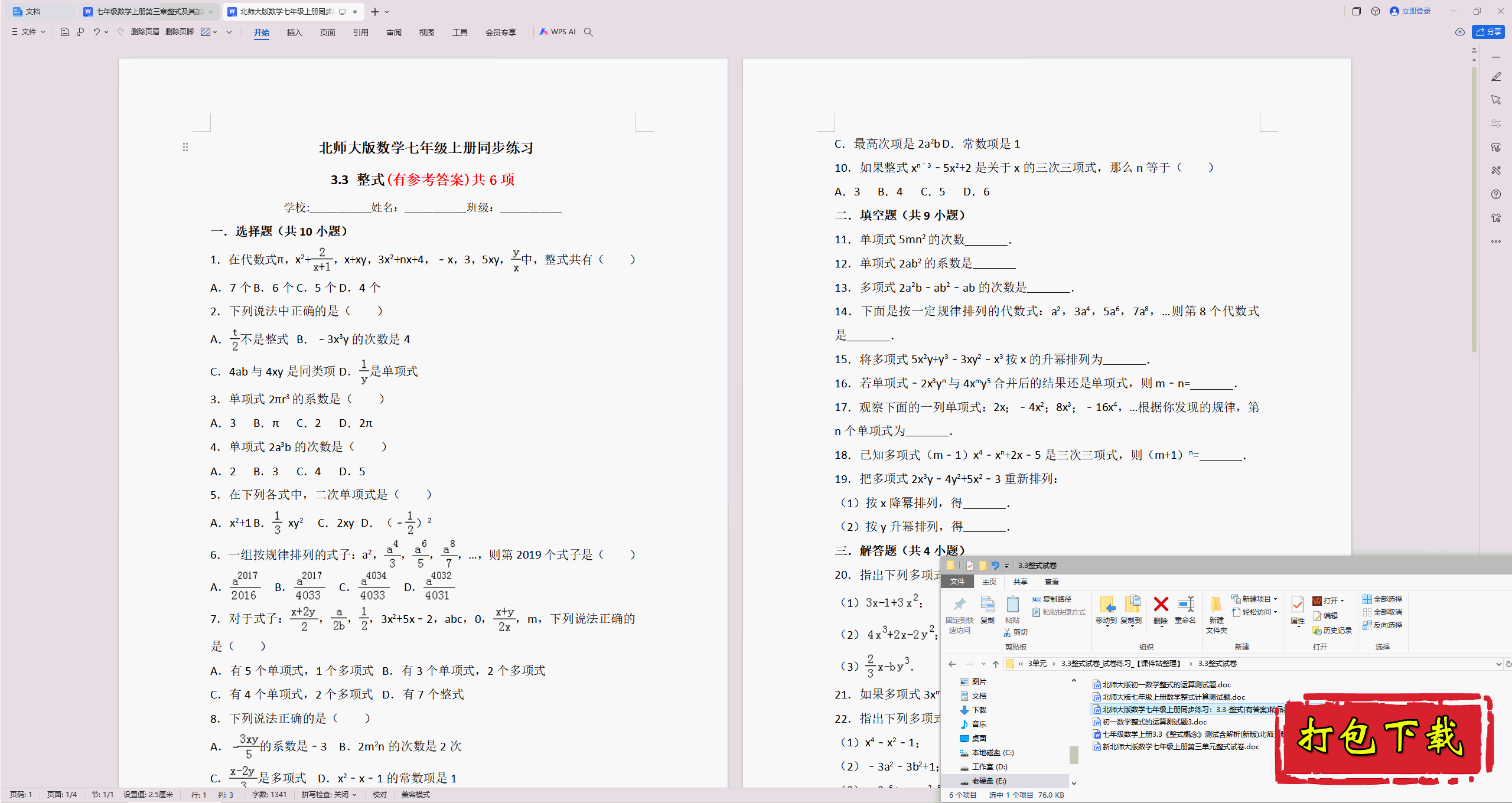Open the undo history dropdown arrow

(106, 32)
